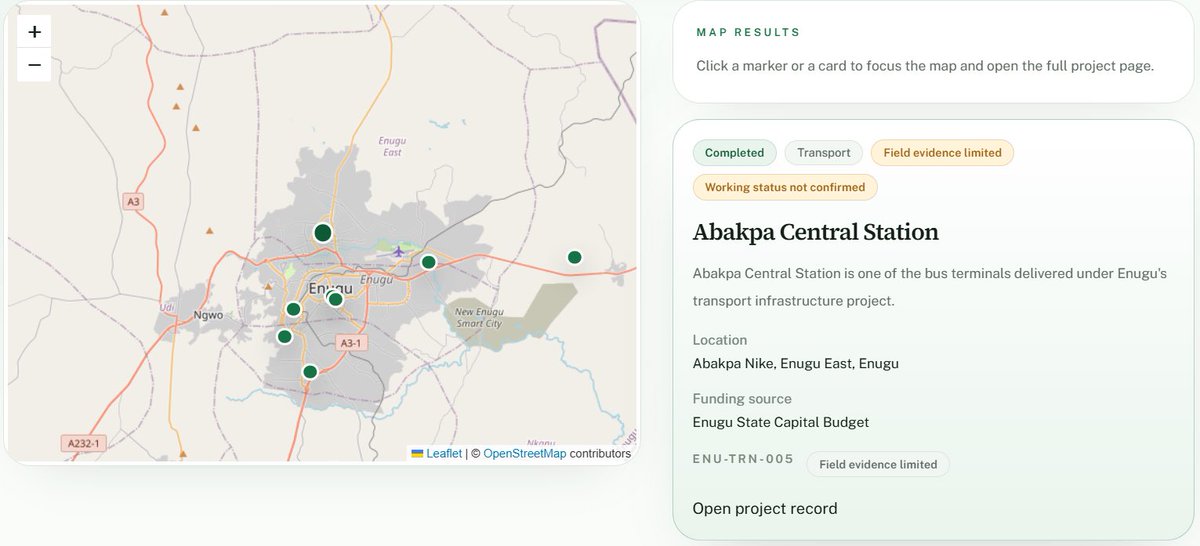This screenshot has height=546, width=1200.
Task: Open the OpenStreetMap contributors link
Action: pyautogui.click(x=525, y=453)
